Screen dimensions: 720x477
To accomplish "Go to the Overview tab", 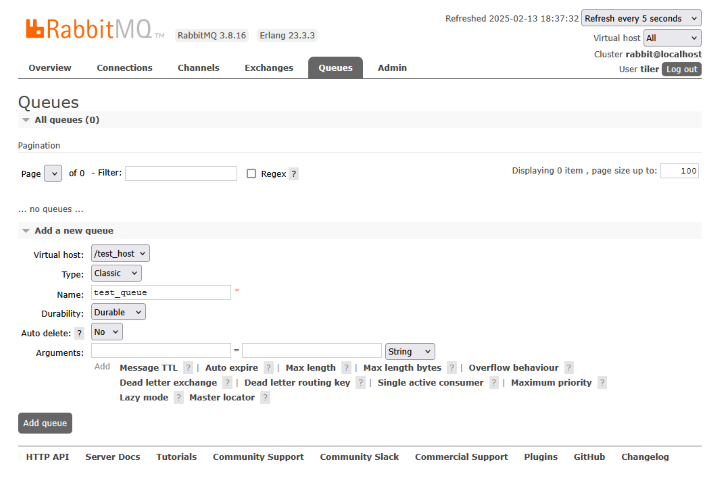I will 50,68.
